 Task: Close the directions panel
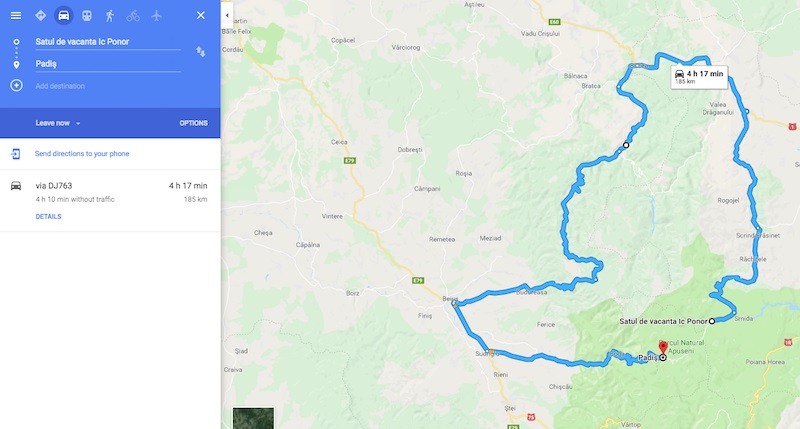point(201,15)
